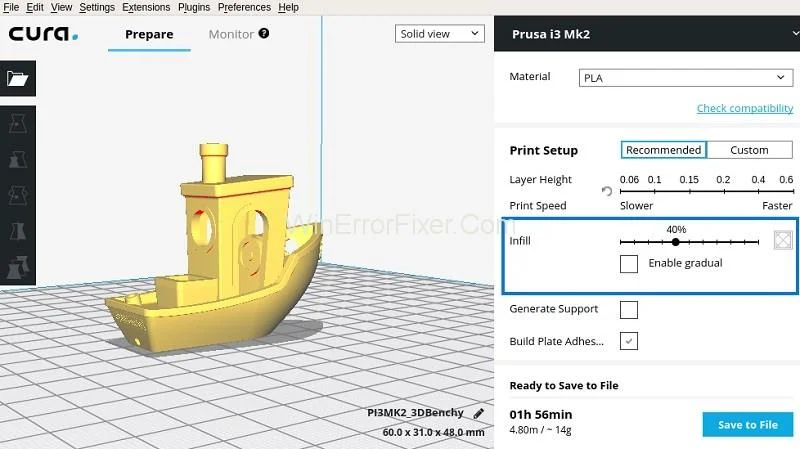Select the Move tool icon
Image resolution: width=800 pixels, height=449 pixels.
(18, 124)
